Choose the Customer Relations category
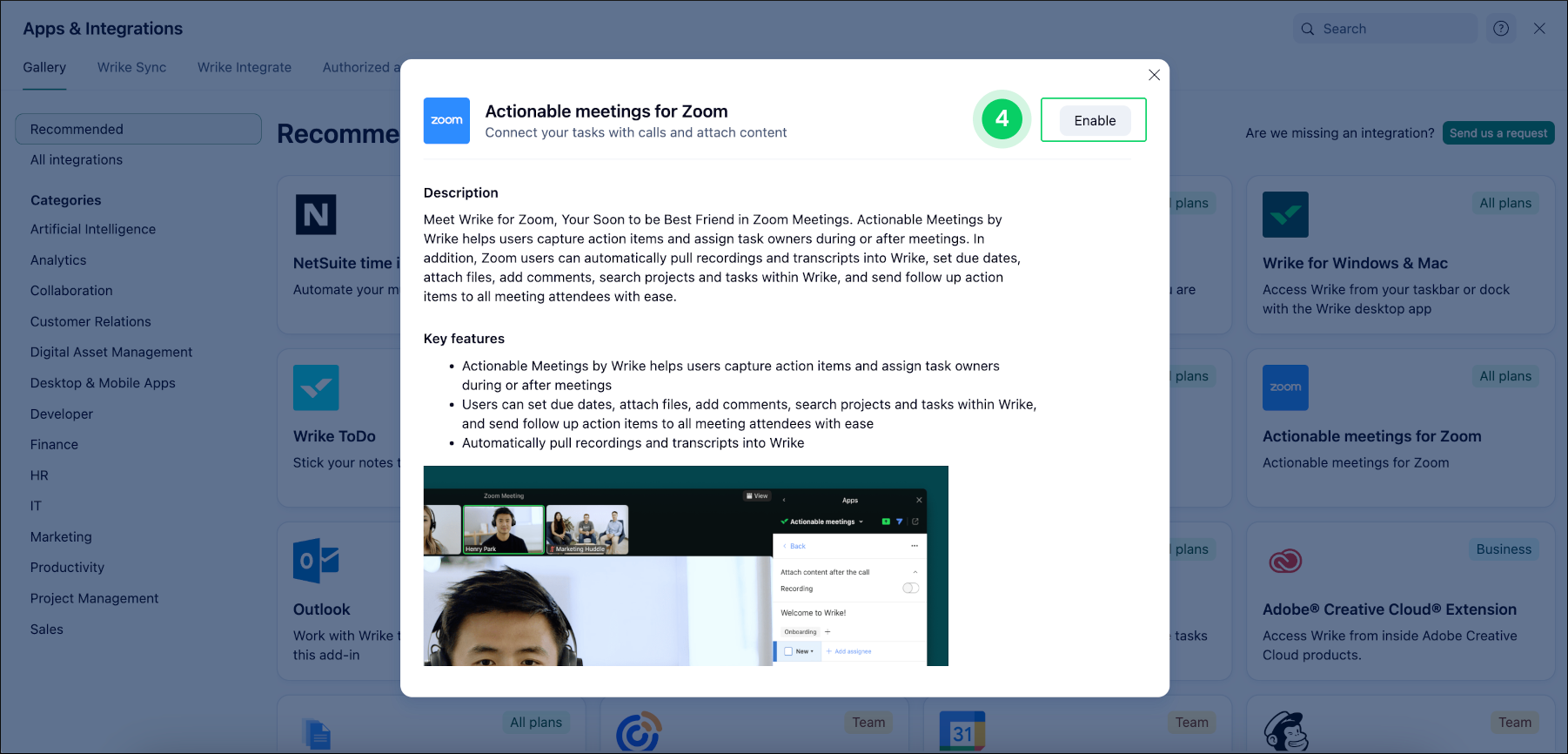 [90, 321]
